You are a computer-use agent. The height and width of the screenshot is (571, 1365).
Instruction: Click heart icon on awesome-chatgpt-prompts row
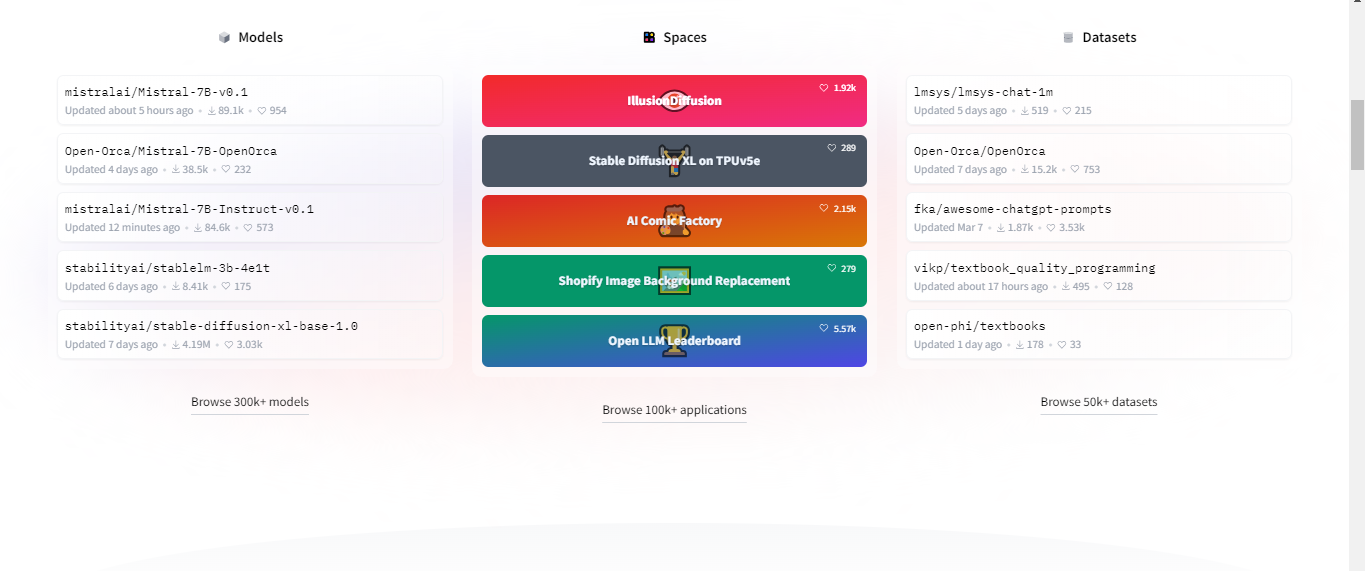[1052, 228]
